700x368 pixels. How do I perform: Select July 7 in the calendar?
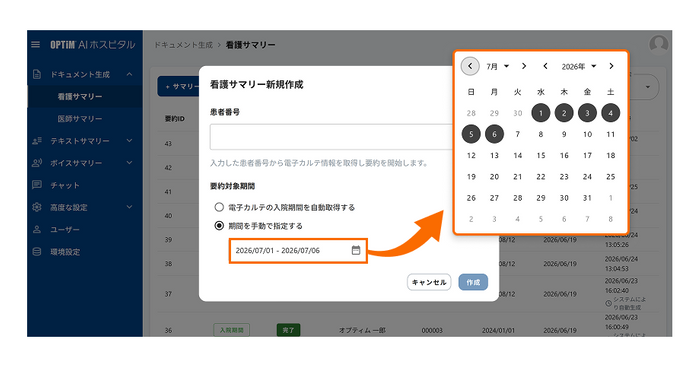pos(517,134)
